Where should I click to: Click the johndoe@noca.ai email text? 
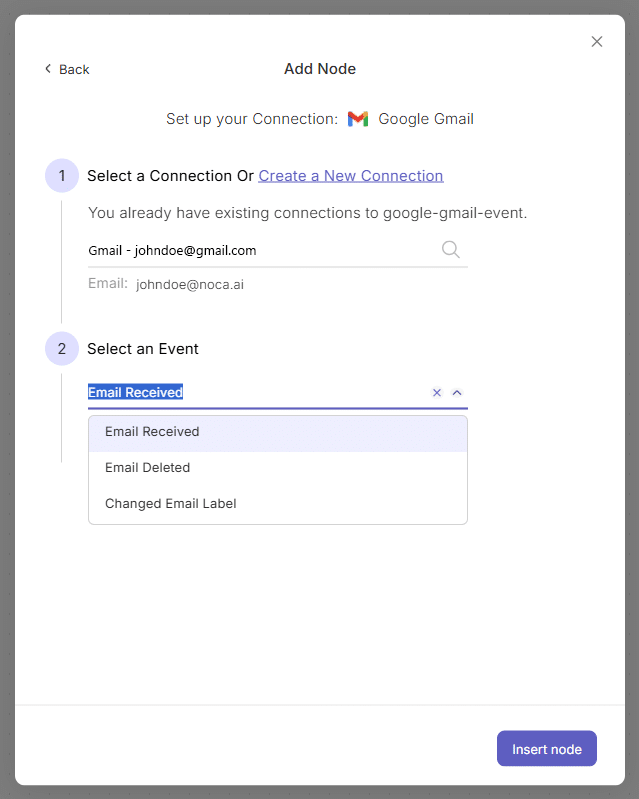pyautogui.click(x=190, y=284)
